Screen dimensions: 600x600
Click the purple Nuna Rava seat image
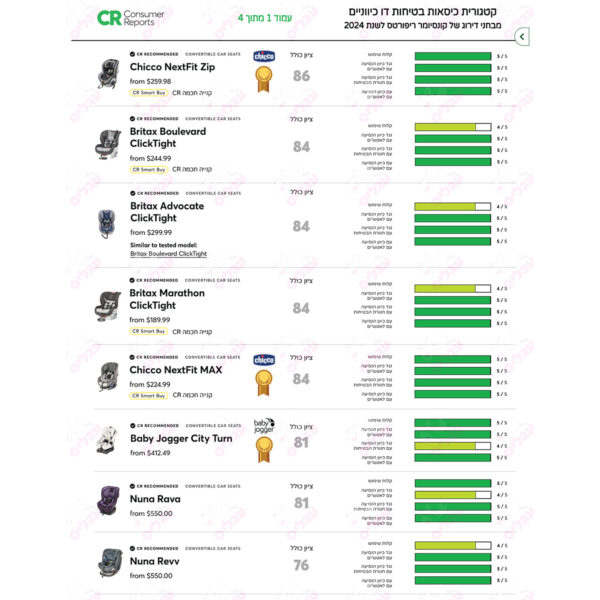108,500
